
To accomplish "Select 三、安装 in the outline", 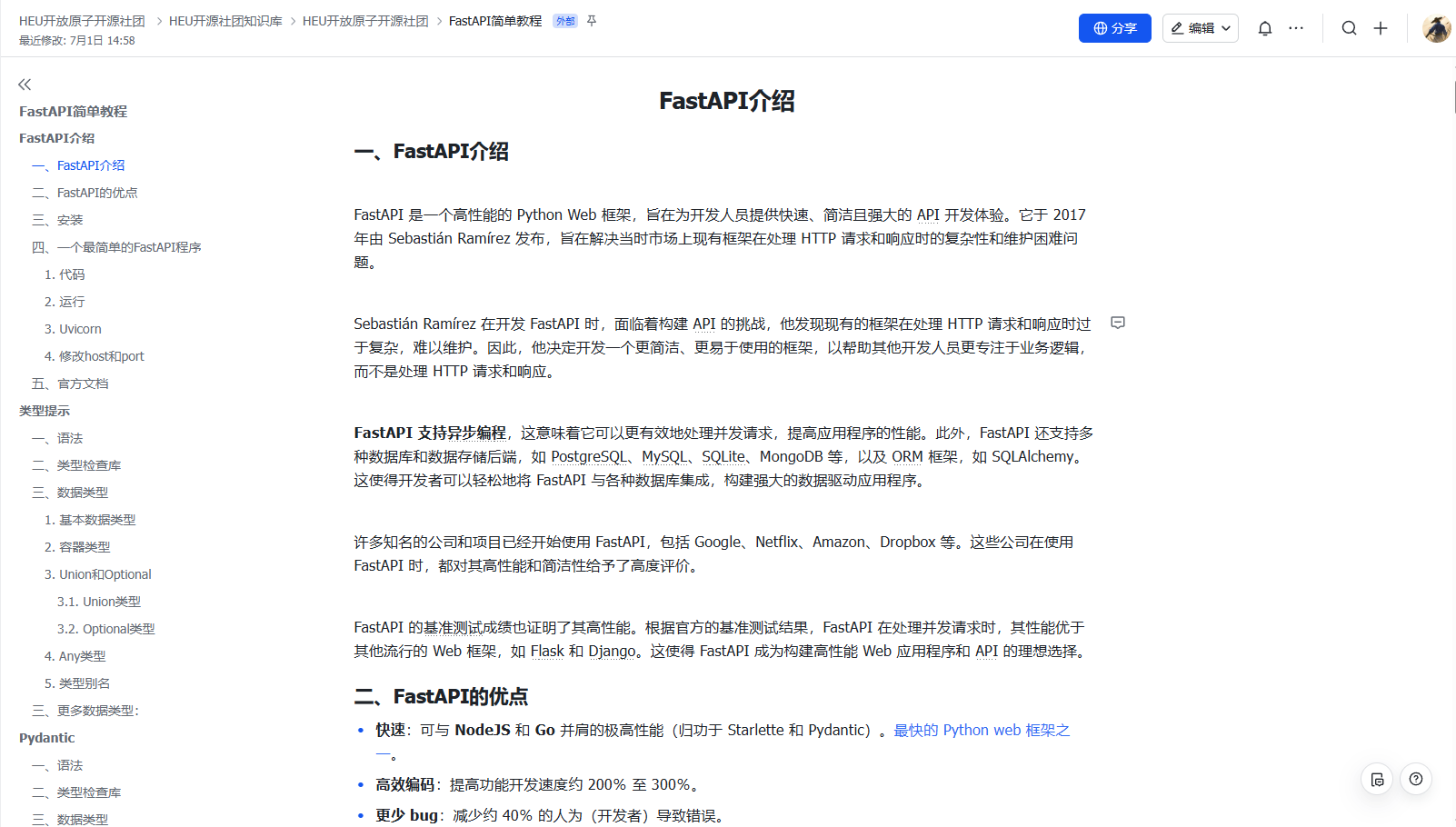I will coord(58,219).
